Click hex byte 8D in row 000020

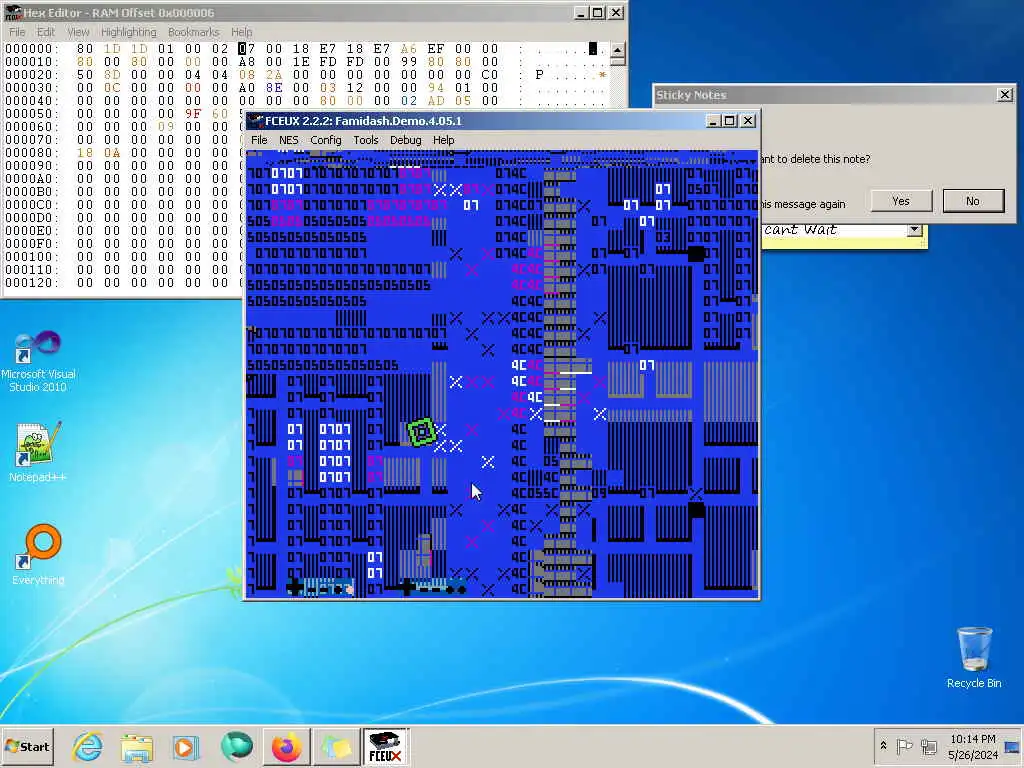(x=112, y=75)
